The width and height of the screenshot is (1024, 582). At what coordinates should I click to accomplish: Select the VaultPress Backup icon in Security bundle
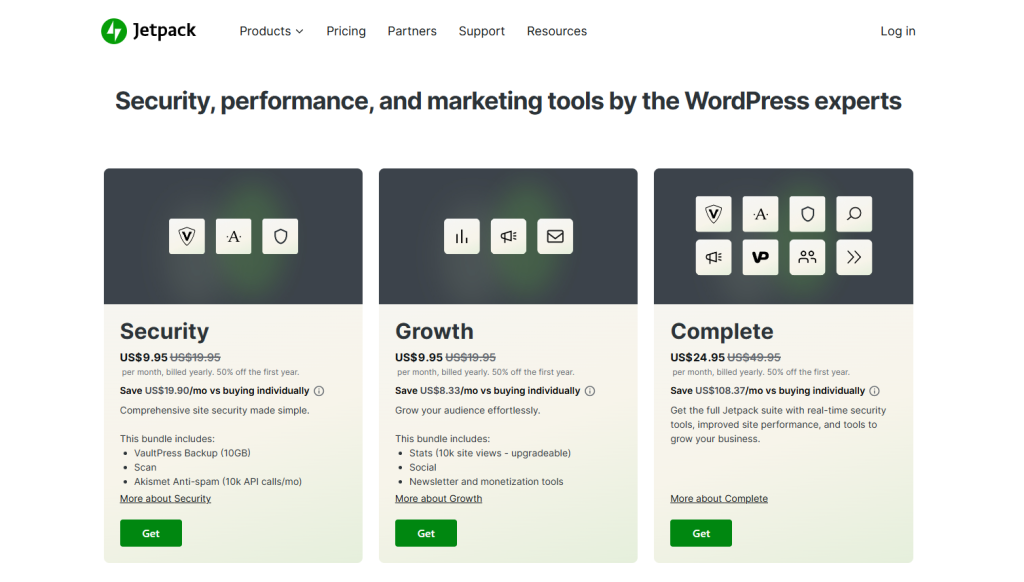click(x=187, y=236)
